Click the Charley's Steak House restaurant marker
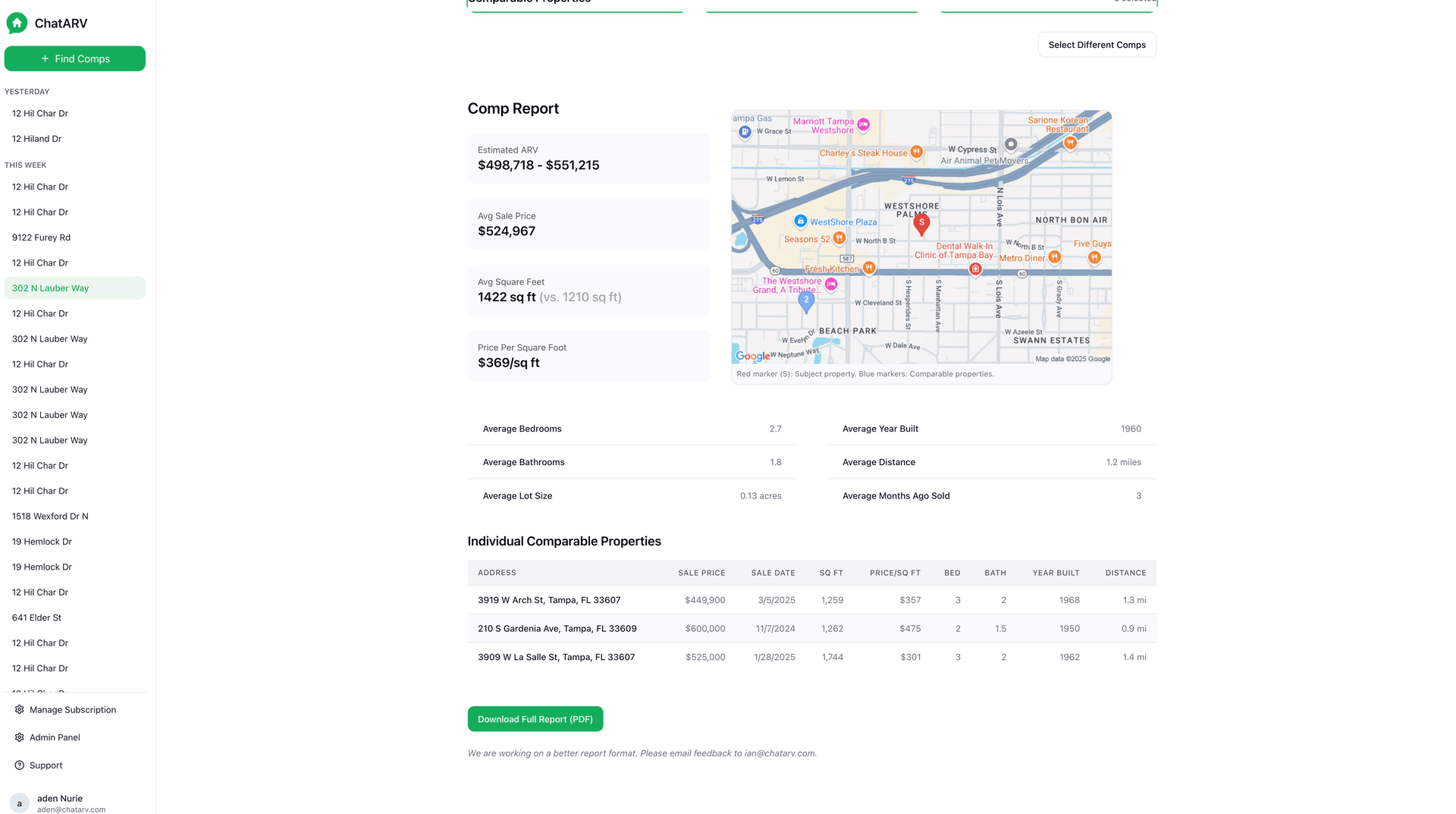 coord(916,152)
